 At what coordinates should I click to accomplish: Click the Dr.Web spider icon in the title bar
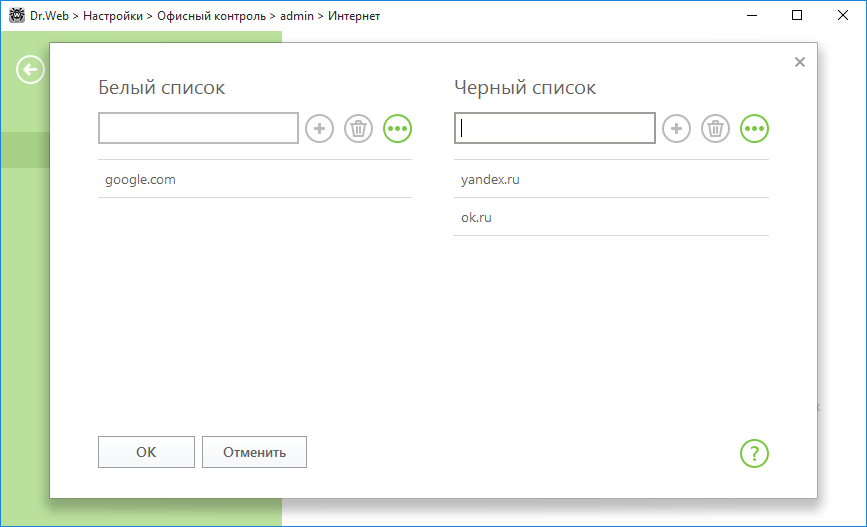[17, 15]
